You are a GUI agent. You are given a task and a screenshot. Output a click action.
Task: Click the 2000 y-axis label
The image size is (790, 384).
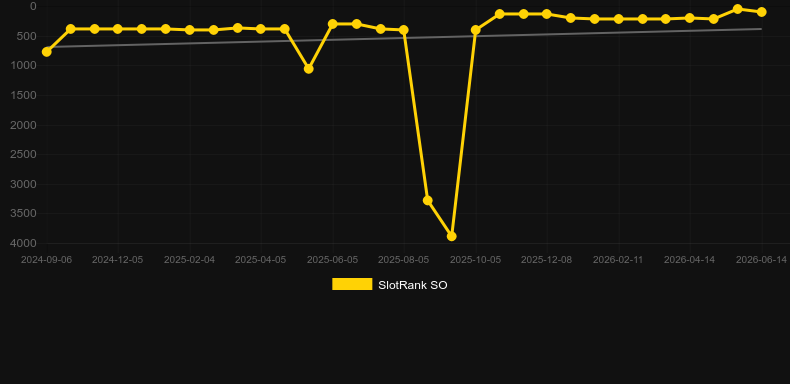pyautogui.click(x=24, y=125)
